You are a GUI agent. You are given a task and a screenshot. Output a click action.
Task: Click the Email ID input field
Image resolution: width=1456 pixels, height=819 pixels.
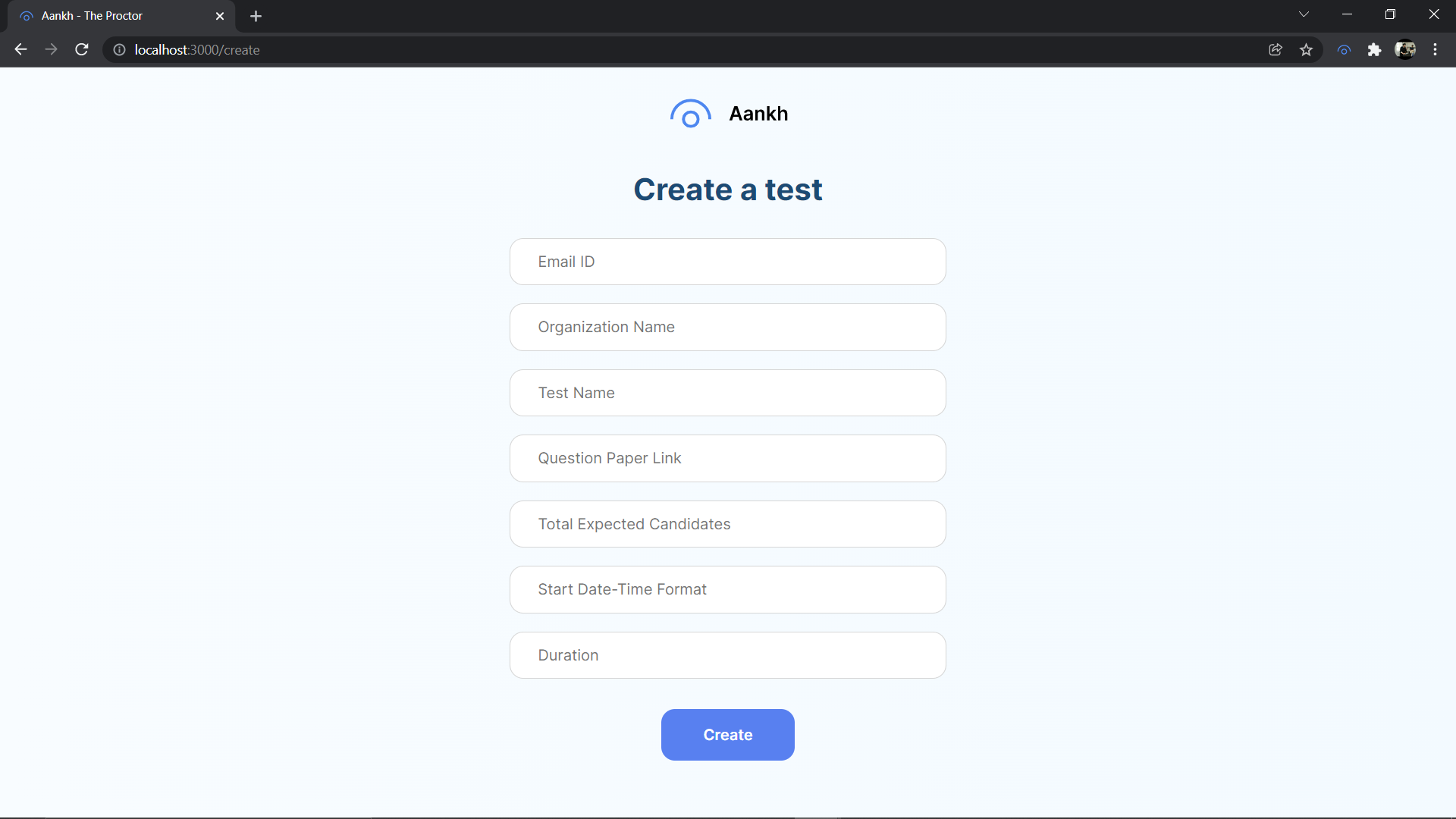coord(728,261)
